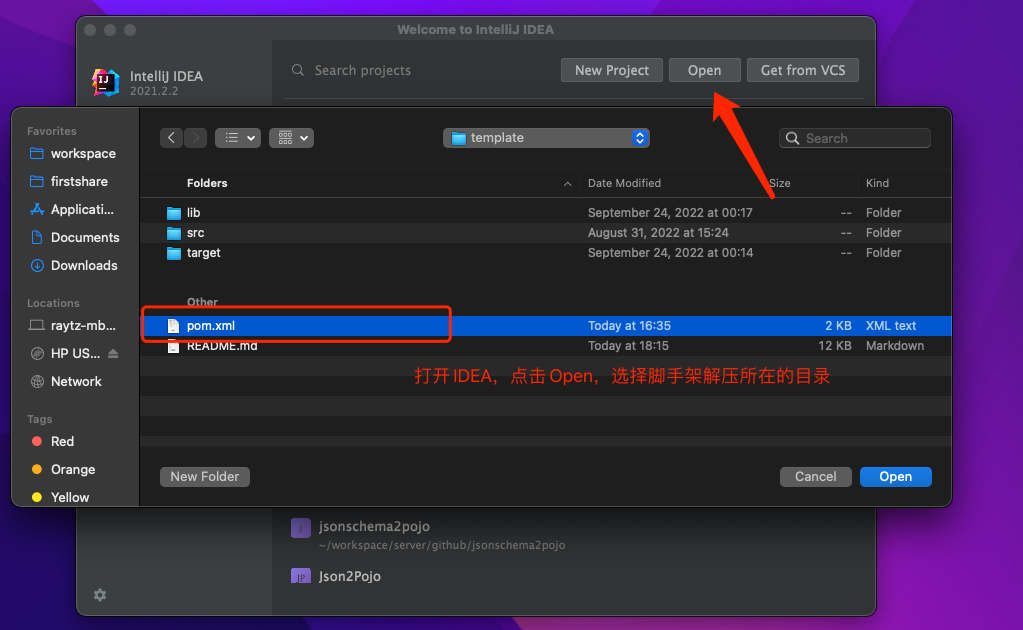Screen dimensions: 1023x630
Task: Sort by Date Modified column
Action: pos(624,183)
